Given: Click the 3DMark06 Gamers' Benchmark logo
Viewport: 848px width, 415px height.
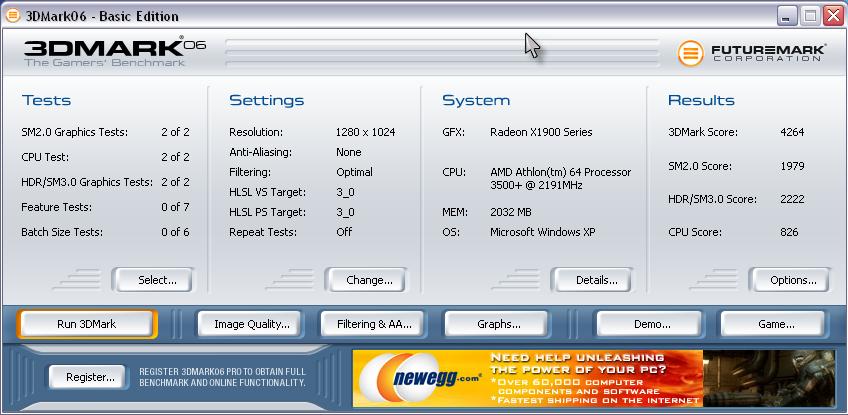Looking at the screenshot, I should 115,51.
